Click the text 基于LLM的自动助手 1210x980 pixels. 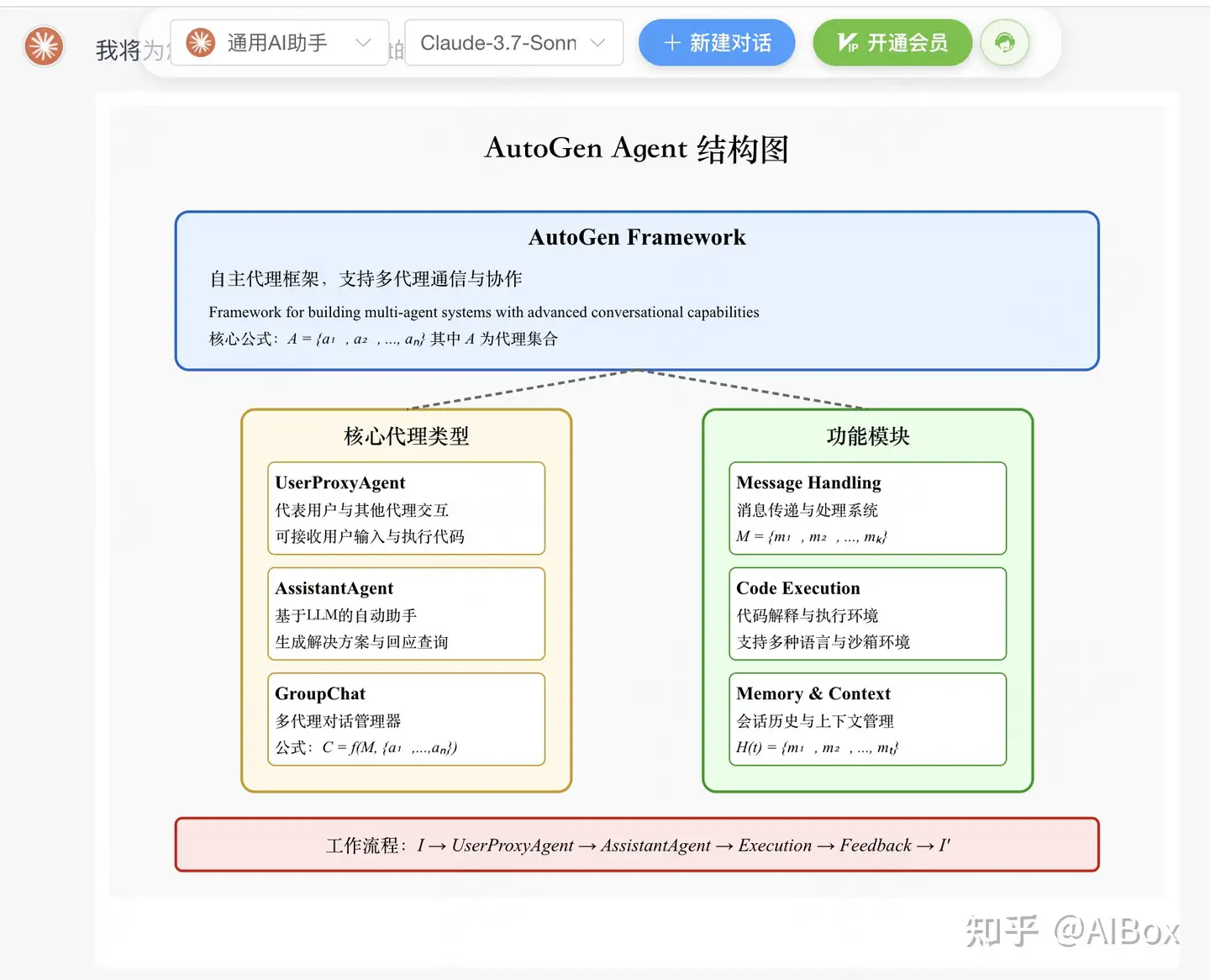tap(346, 616)
